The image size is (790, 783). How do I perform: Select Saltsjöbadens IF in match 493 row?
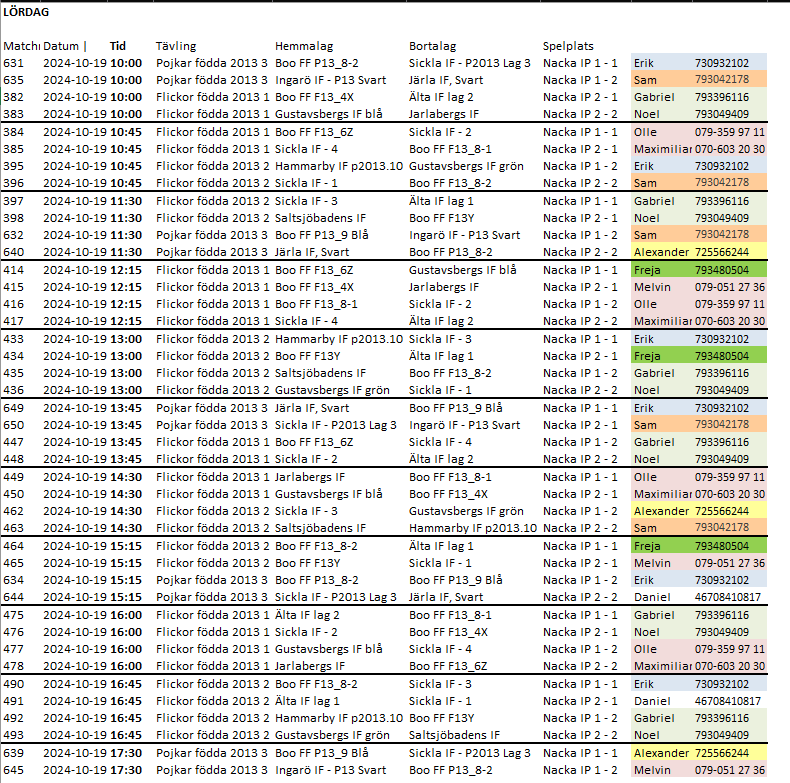point(454,736)
